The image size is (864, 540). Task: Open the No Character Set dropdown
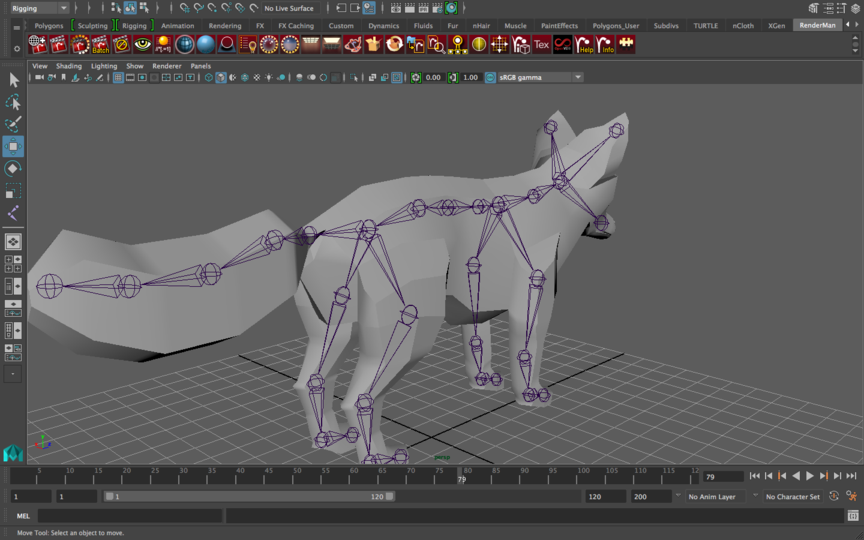(793, 496)
